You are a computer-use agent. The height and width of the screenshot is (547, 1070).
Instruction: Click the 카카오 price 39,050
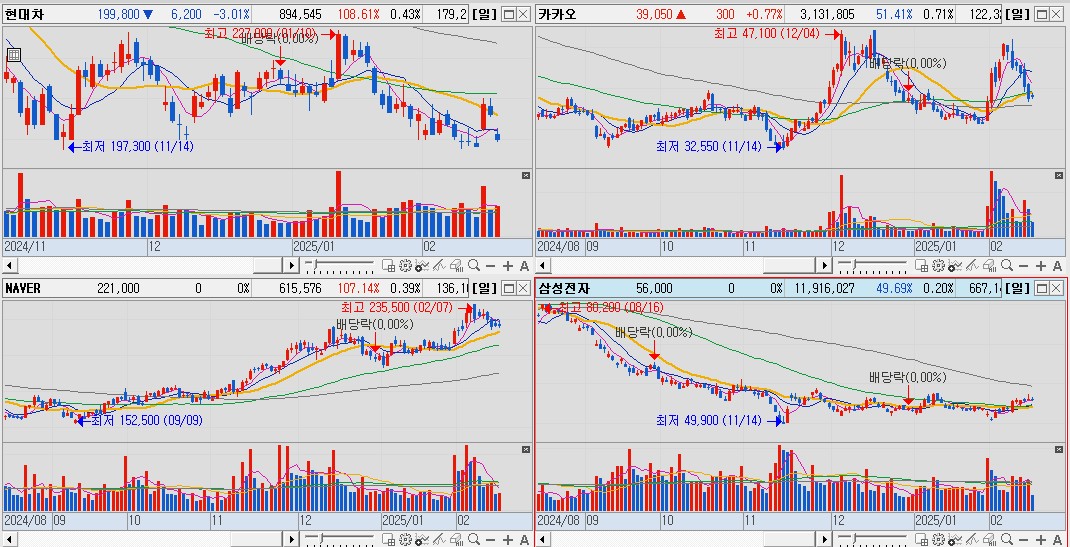[653, 14]
